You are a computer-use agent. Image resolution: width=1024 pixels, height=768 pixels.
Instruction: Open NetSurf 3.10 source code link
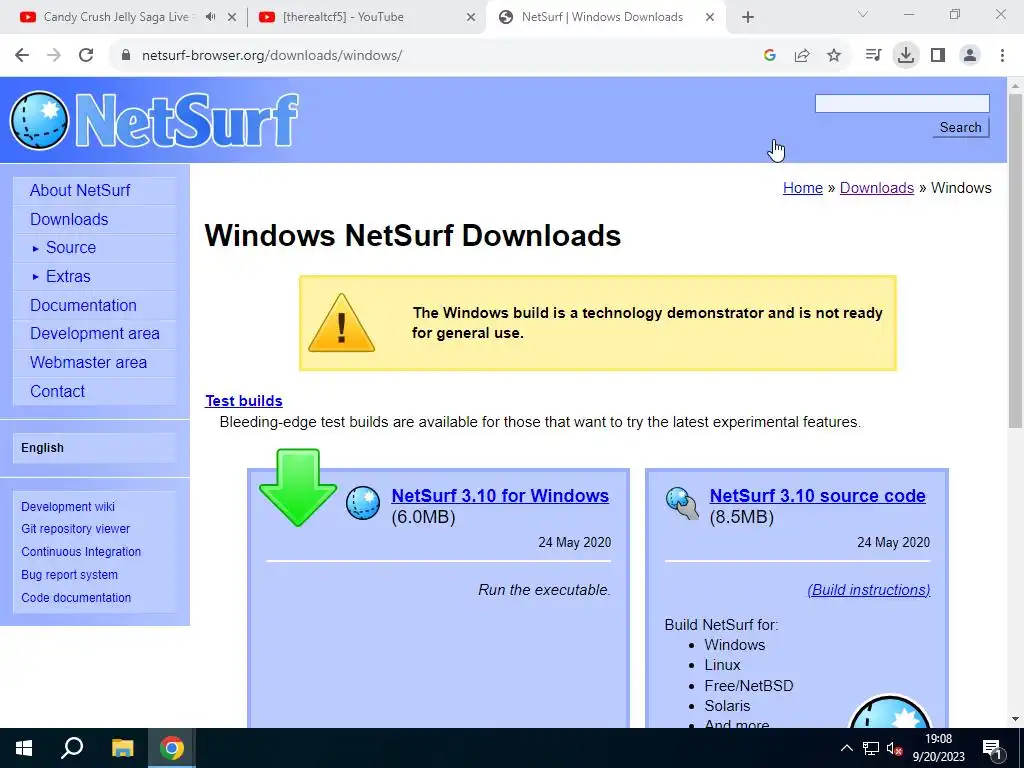(818, 496)
